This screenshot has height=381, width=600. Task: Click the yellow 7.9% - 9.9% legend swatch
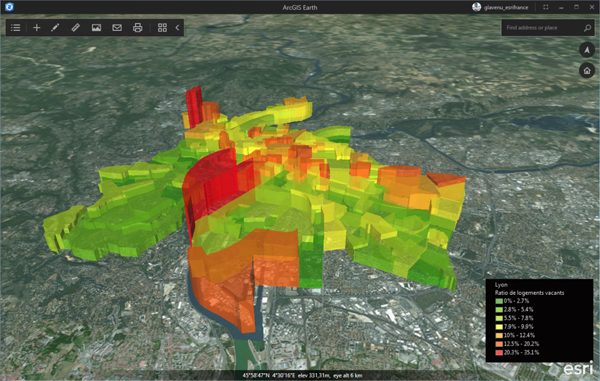pos(499,327)
